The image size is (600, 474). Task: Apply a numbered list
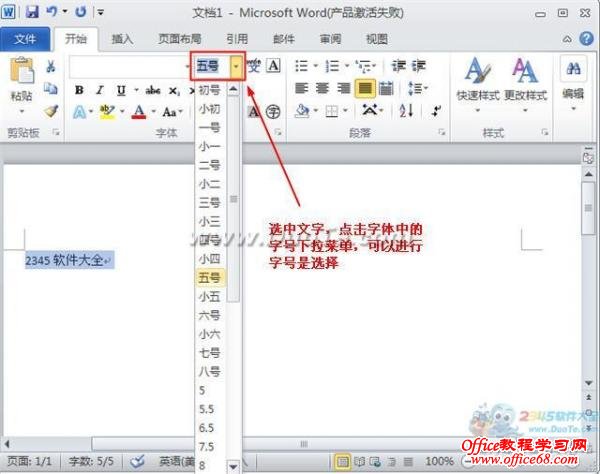(332, 66)
